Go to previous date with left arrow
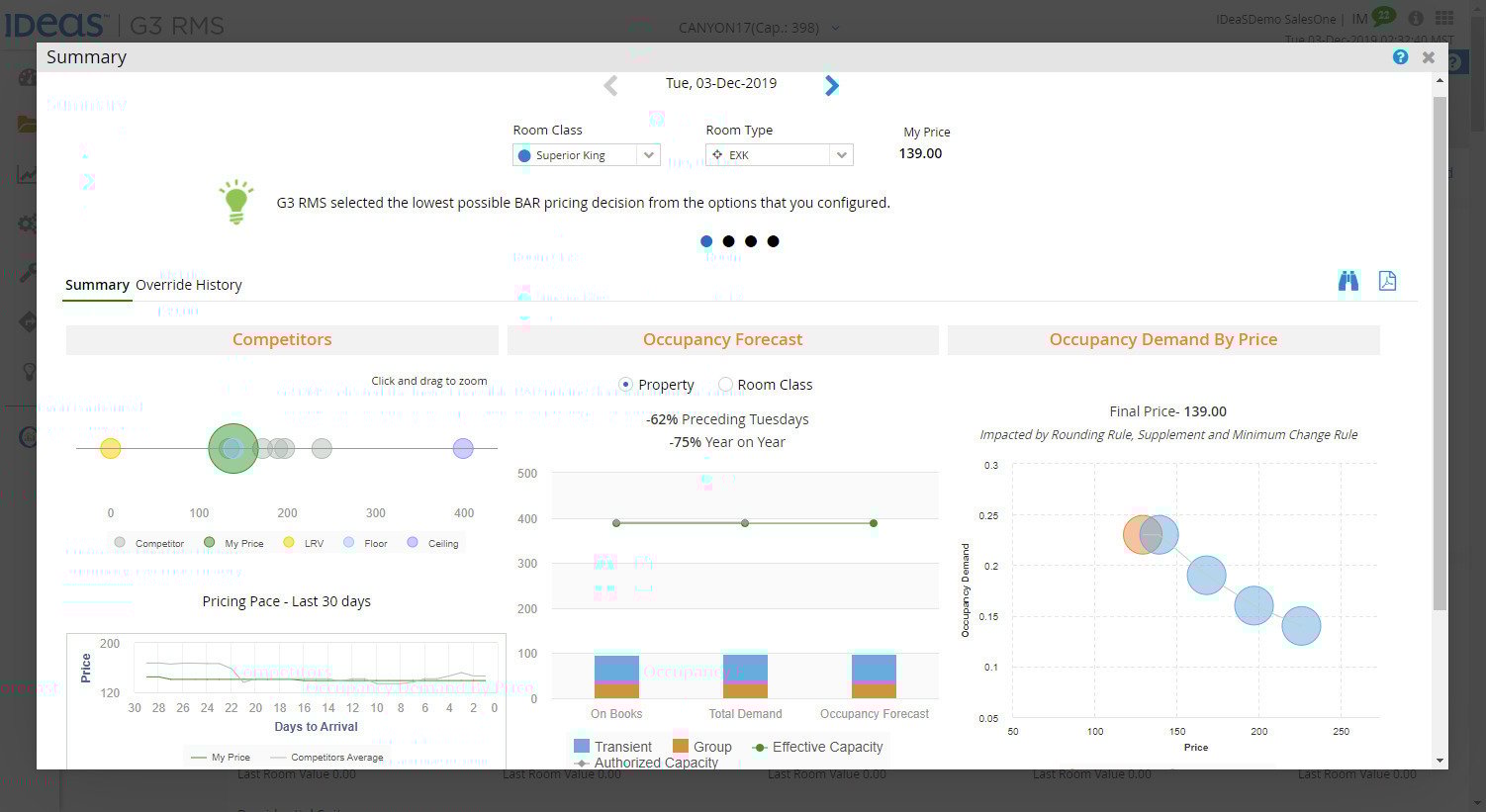Screen dimensions: 1486x812 point(610,86)
